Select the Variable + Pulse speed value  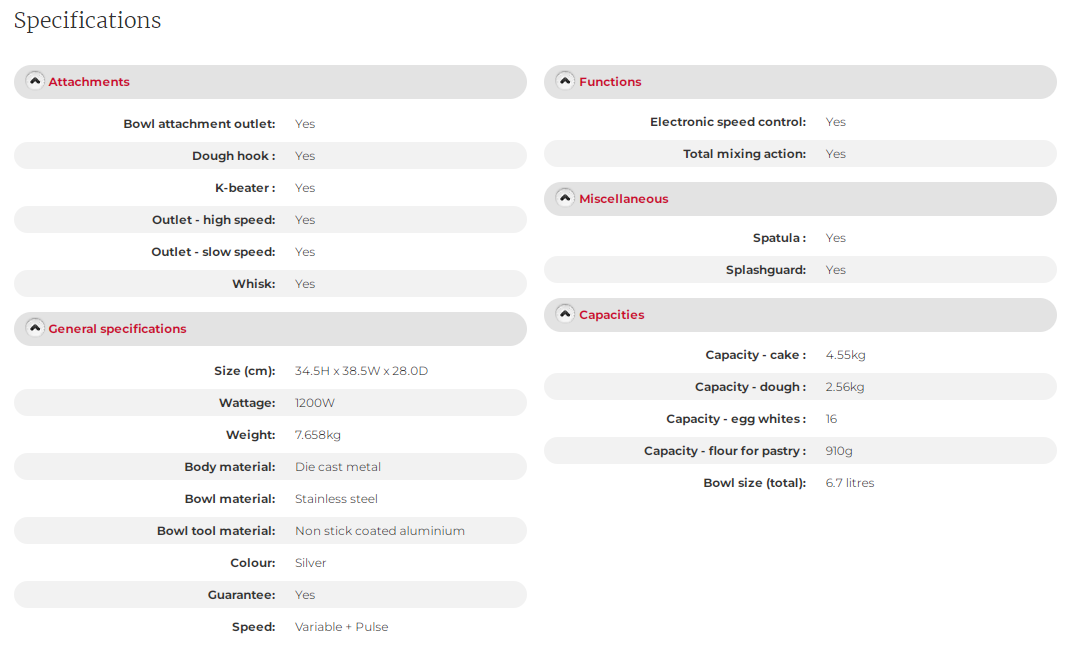point(341,627)
